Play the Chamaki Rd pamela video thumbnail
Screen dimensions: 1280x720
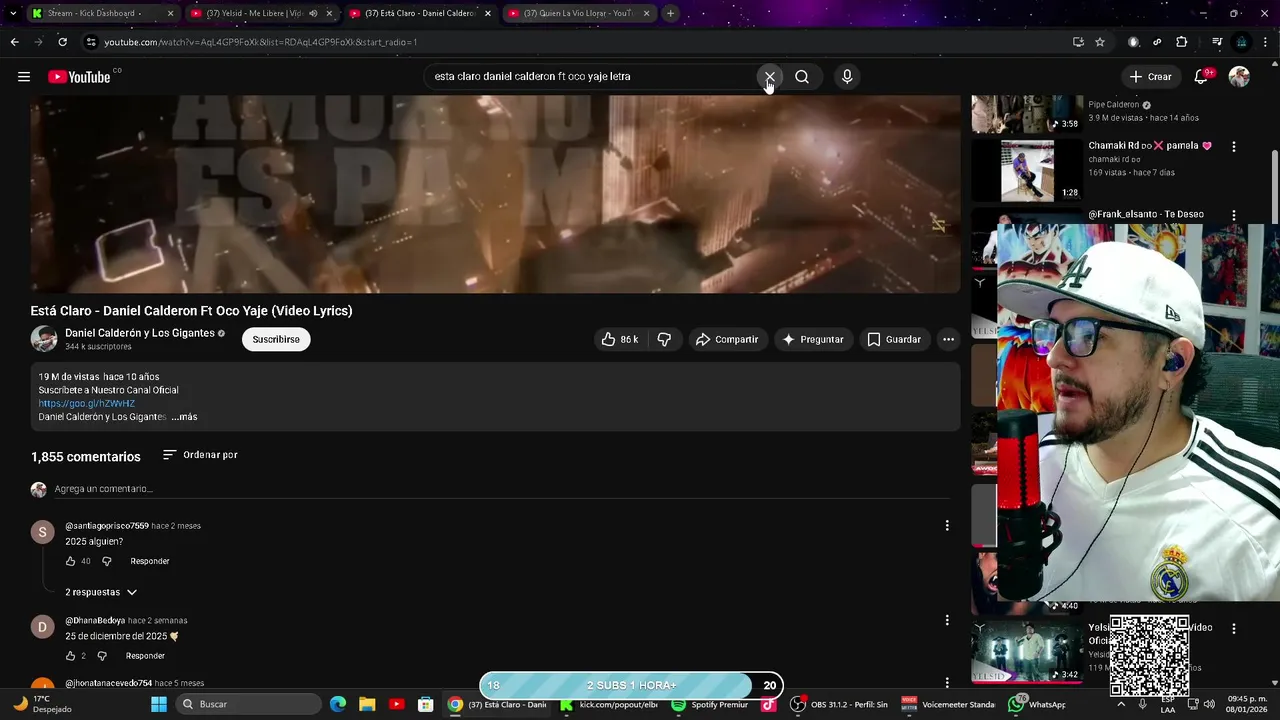(x=1027, y=171)
